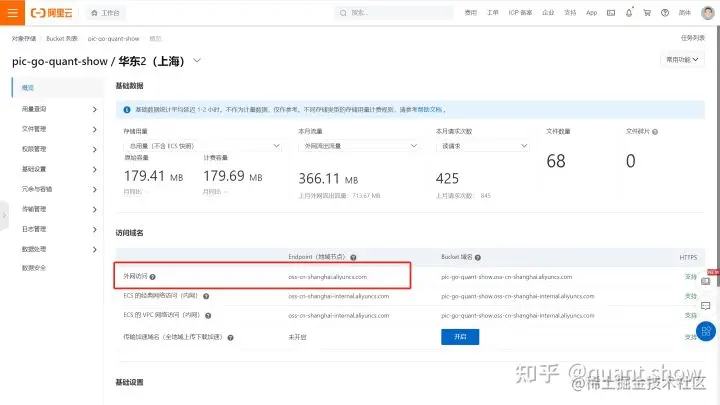Viewport: 720px width, 405px height.
Task: Select pic-go-quant-show.oss-cn-shanghai.aliyuncs.com bucket domain
Action: pyautogui.click(x=506, y=277)
